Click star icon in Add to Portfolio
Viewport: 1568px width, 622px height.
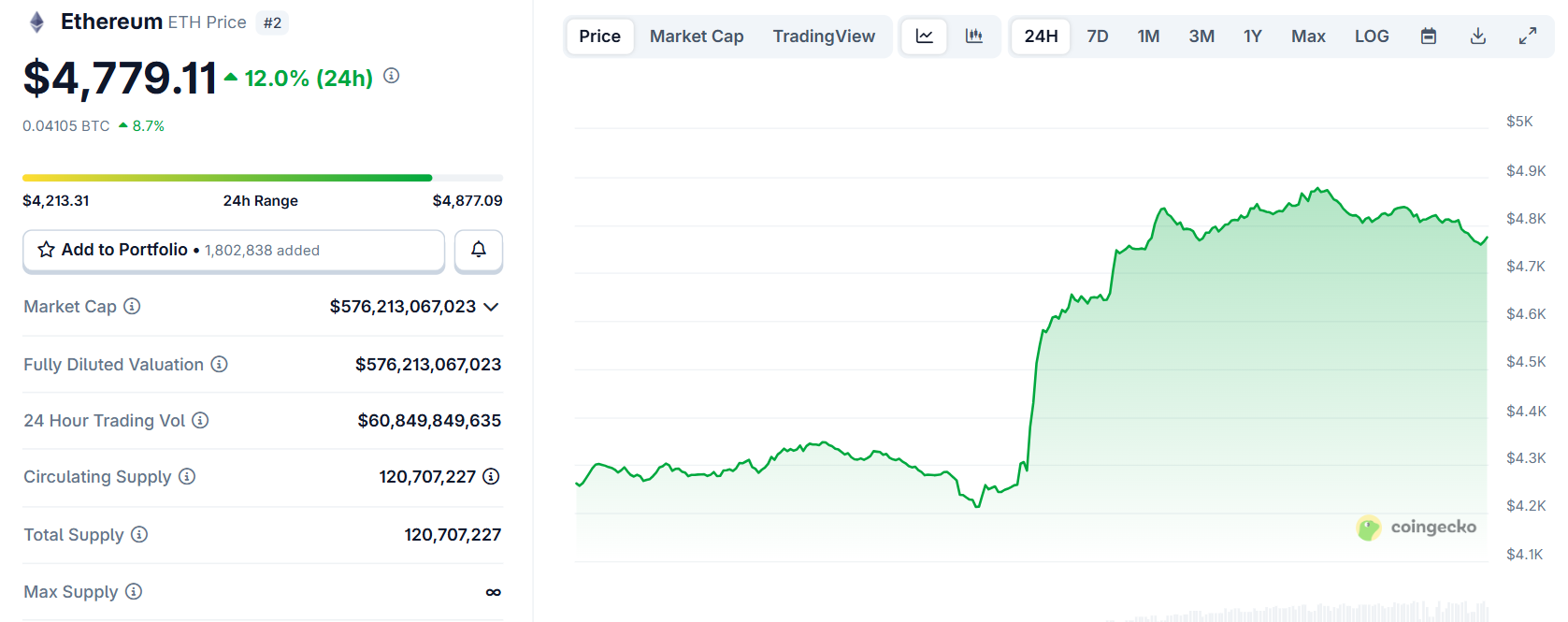coord(46,250)
